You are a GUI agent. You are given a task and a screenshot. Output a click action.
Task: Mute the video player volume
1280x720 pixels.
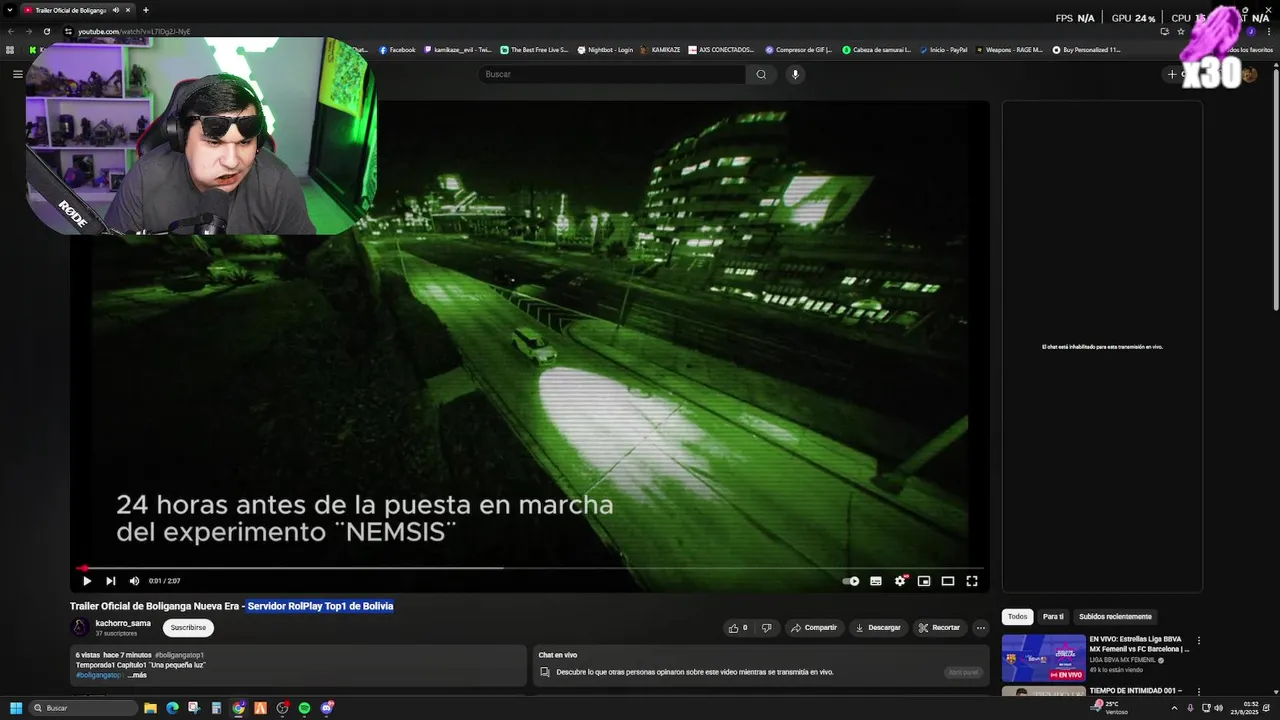tap(134, 581)
